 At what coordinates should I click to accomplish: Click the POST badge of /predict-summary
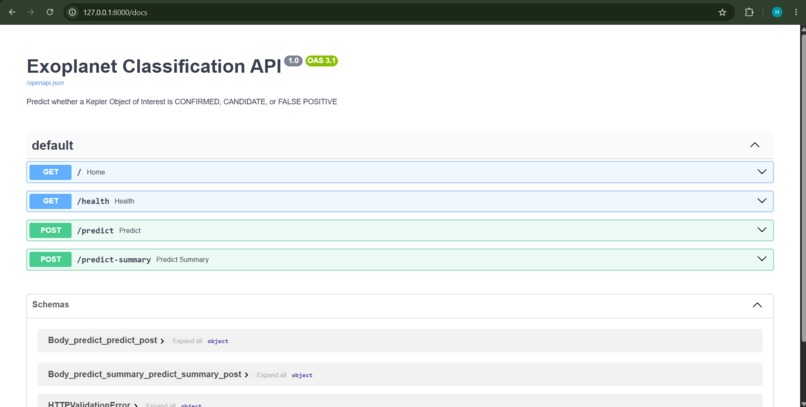pos(50,260)
